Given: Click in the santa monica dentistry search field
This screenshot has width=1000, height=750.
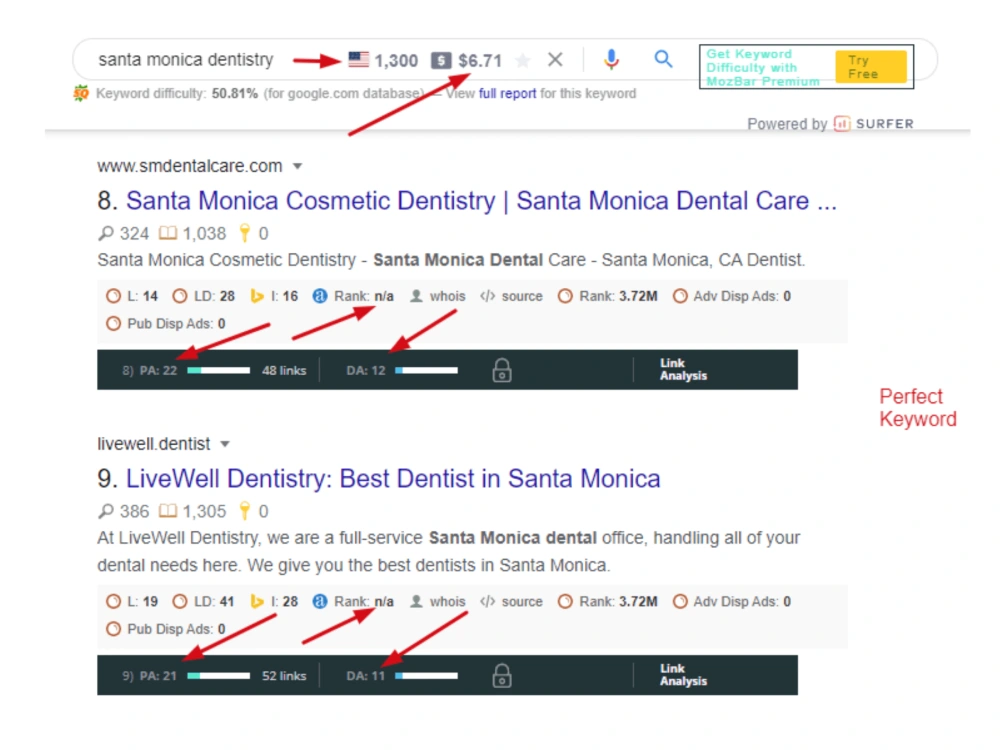Looking at the screenshot, I should coord(186,60).
